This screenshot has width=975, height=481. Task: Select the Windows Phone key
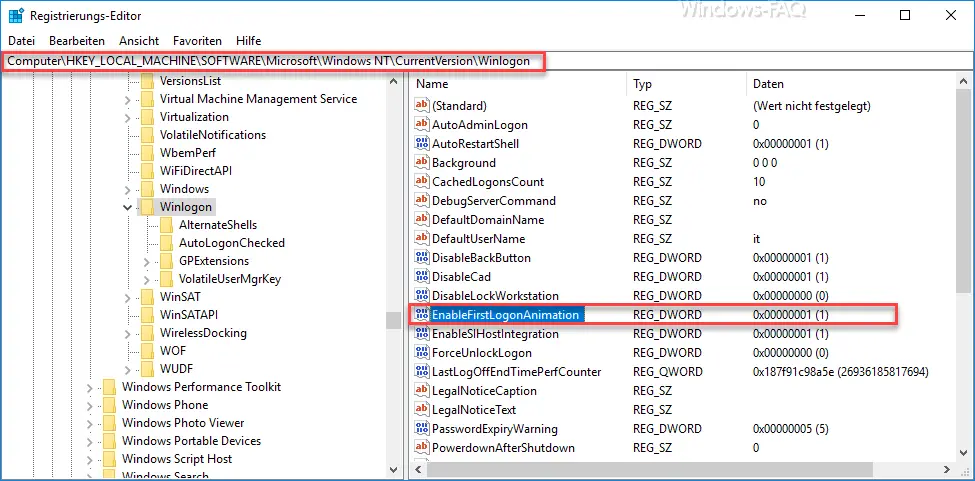[165, 405]
